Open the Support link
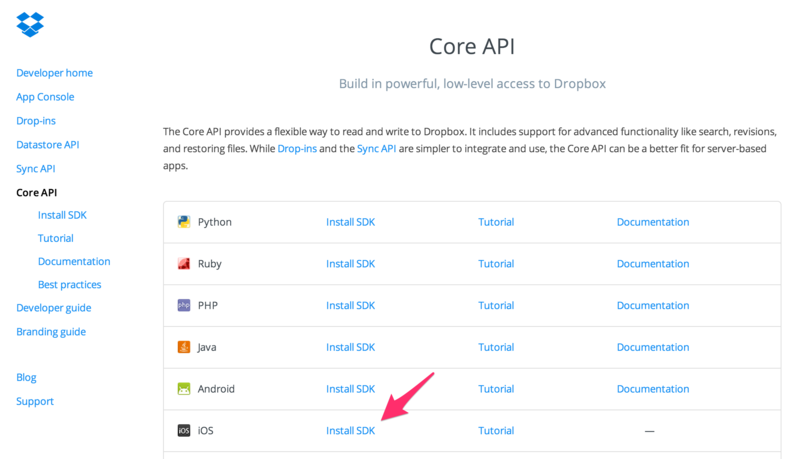The image size is (800, 459). click(35, 401)
